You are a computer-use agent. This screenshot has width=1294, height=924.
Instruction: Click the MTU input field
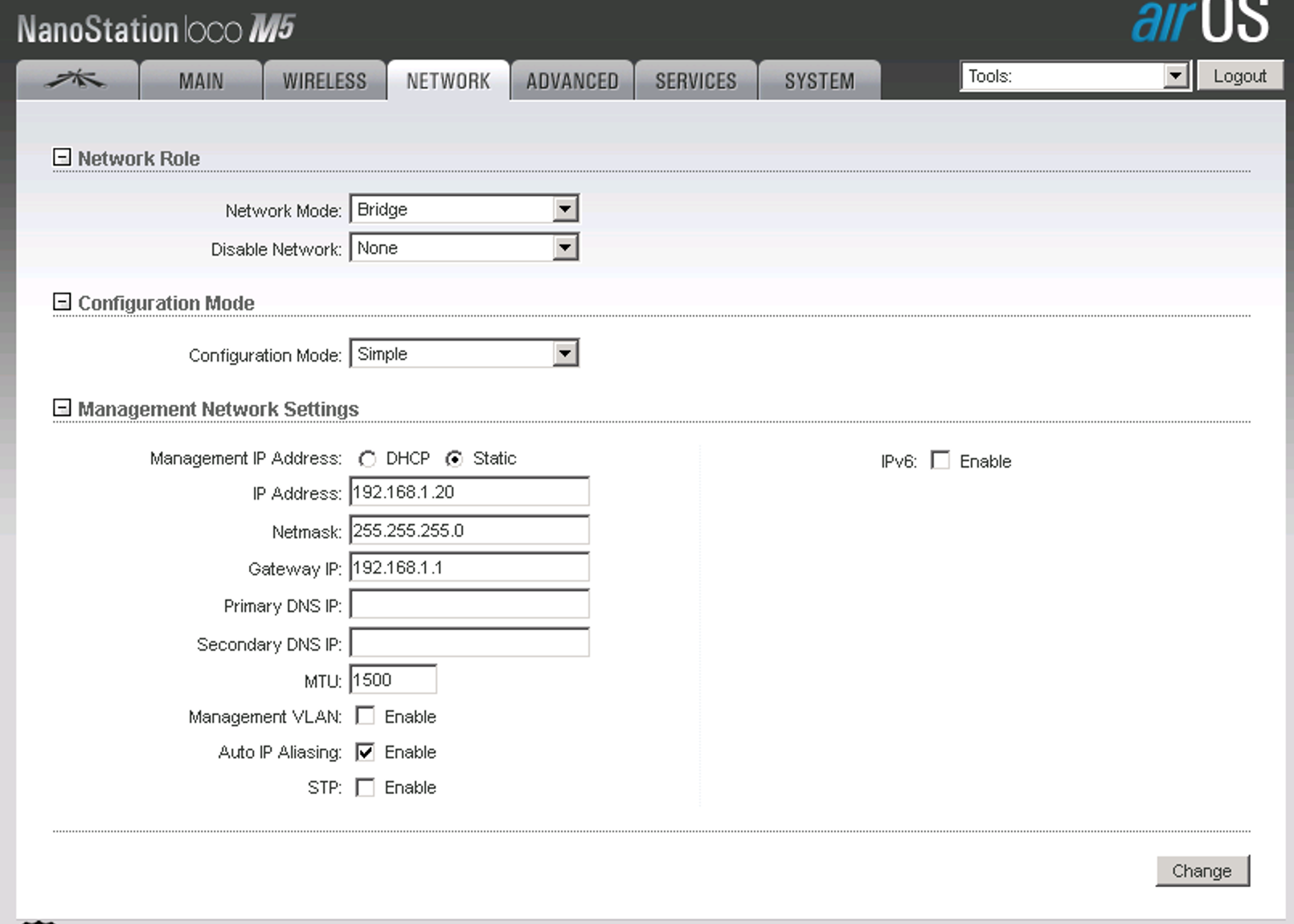pyautogui.click(x=393, y=680)
